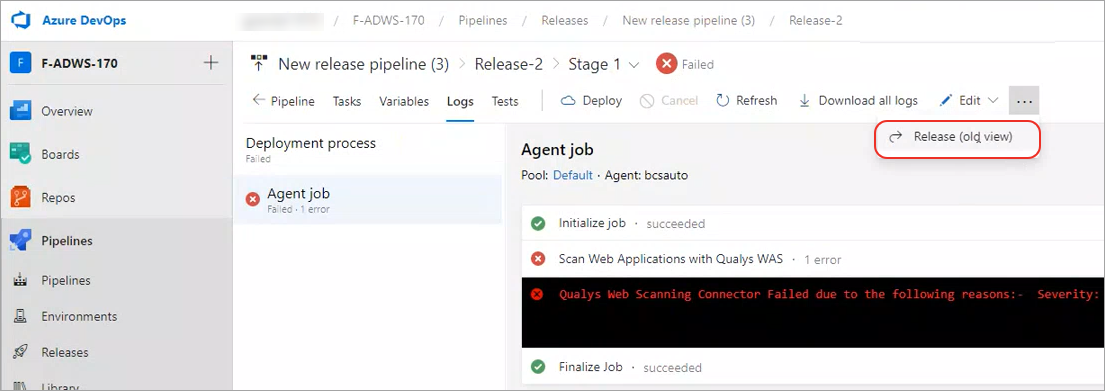Click the Qualys Web Scanning Connector error message
The image size is (1105, 391).
828,294
